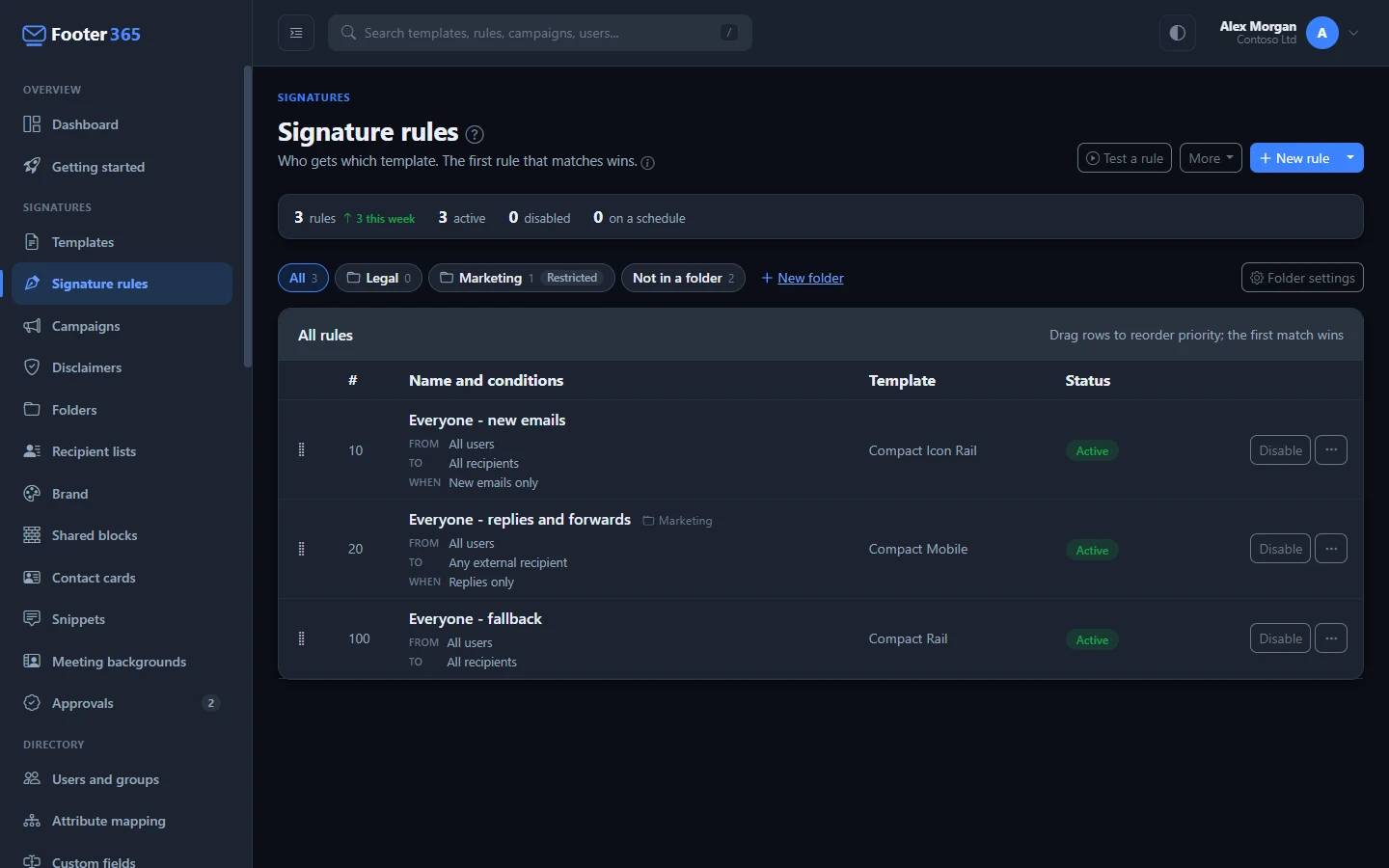Click the Folders sidebar icon

click(x=32, y=409)
